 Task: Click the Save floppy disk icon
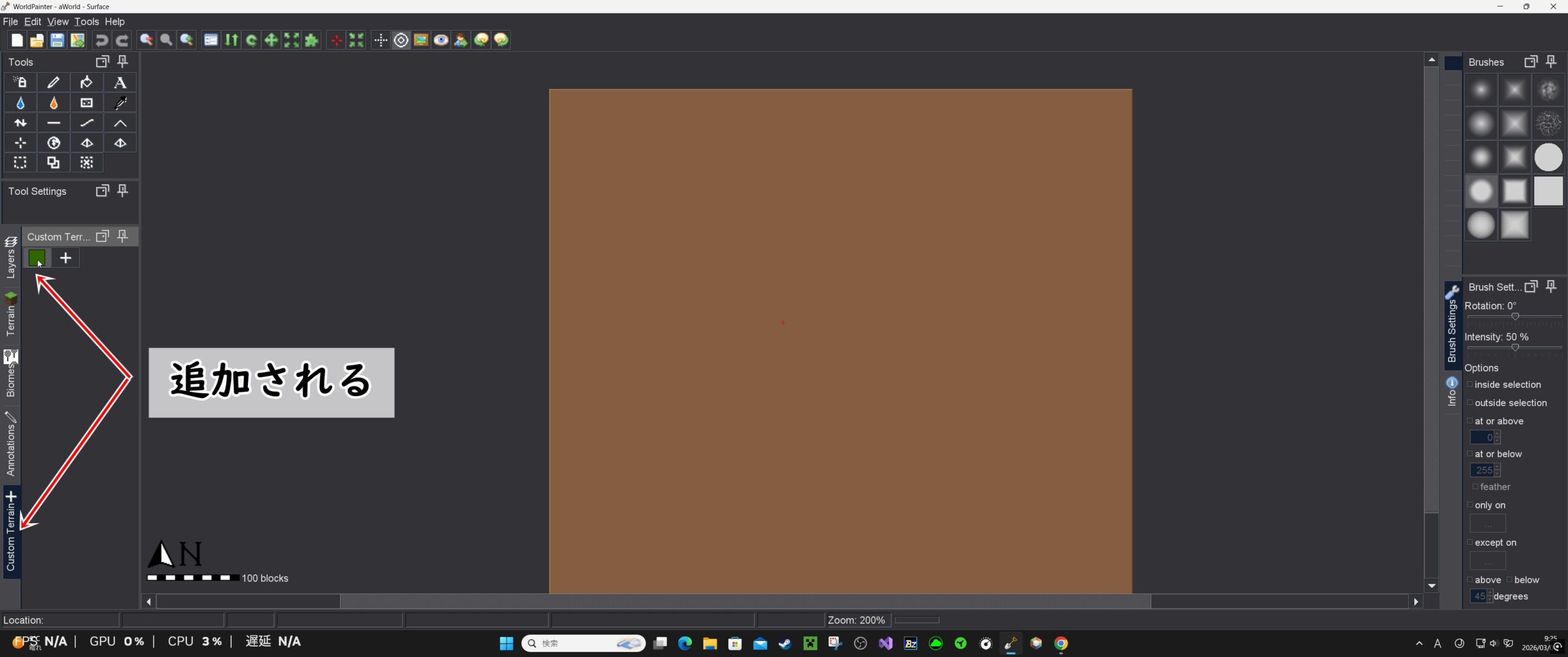pyautogui.click(x=57, y=40)
